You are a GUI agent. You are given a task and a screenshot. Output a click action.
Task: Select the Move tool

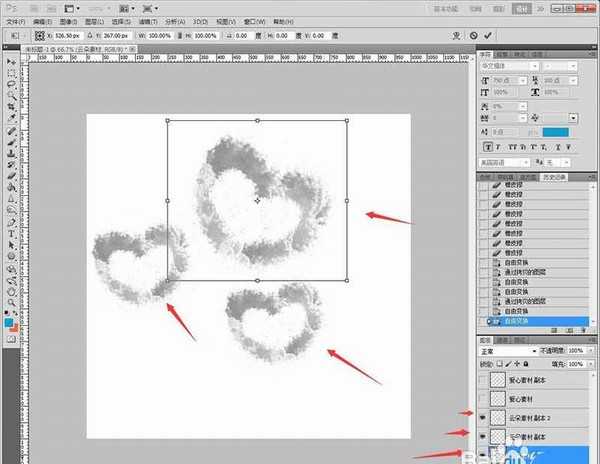pos(11,62)
